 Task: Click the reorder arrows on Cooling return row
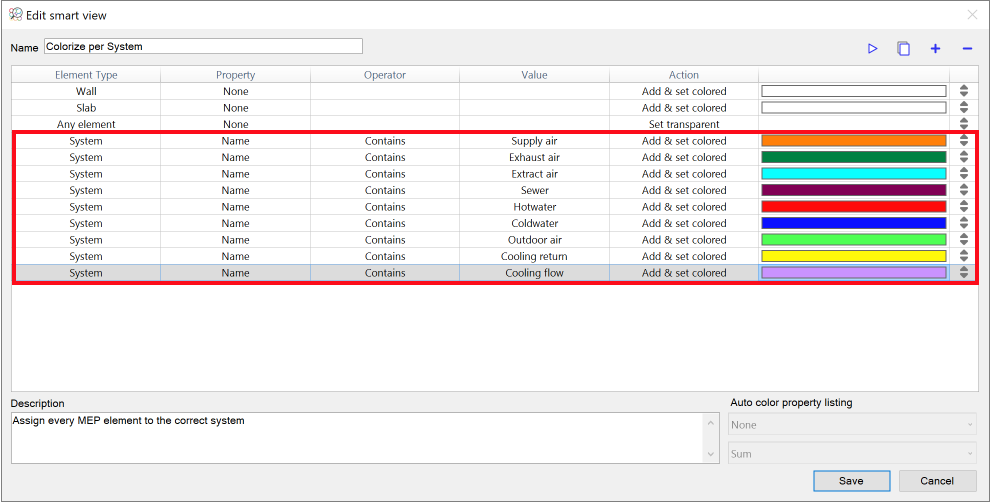[963, 256]
